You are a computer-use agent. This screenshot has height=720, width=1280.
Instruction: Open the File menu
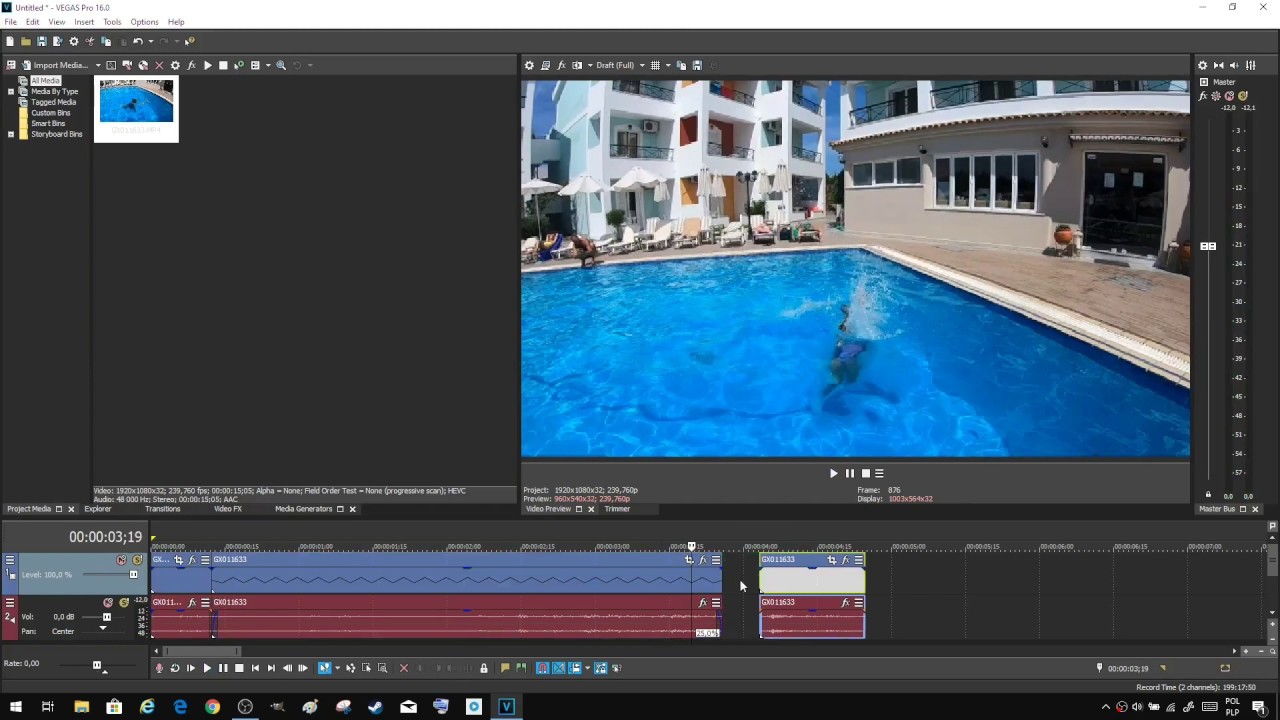[x=10, y=22]
